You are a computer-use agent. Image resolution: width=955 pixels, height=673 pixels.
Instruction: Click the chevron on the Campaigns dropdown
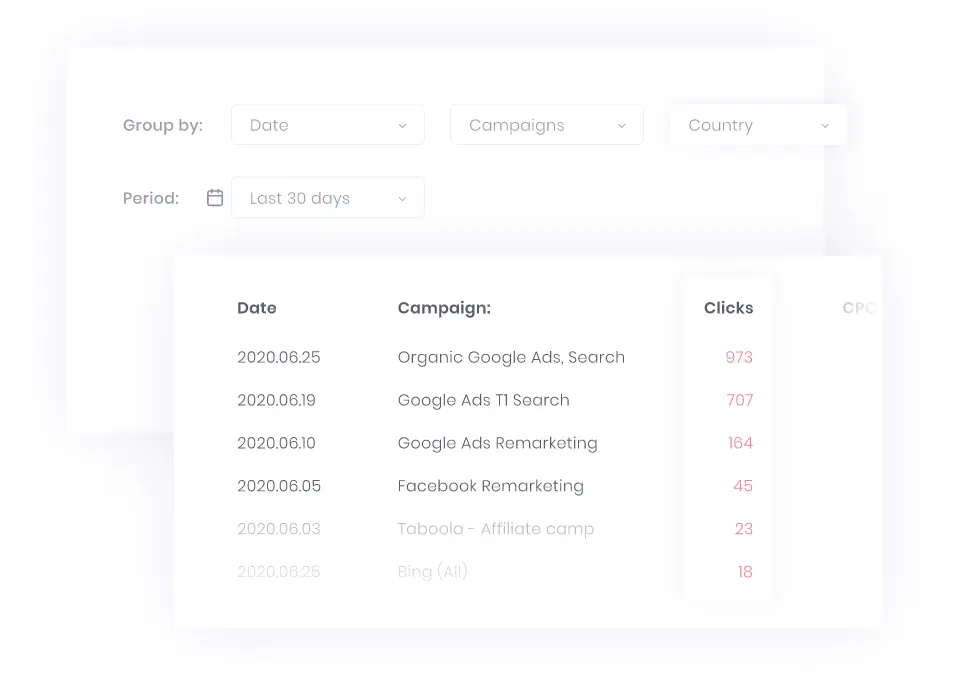pyautogui.click(x=621, y=125)
